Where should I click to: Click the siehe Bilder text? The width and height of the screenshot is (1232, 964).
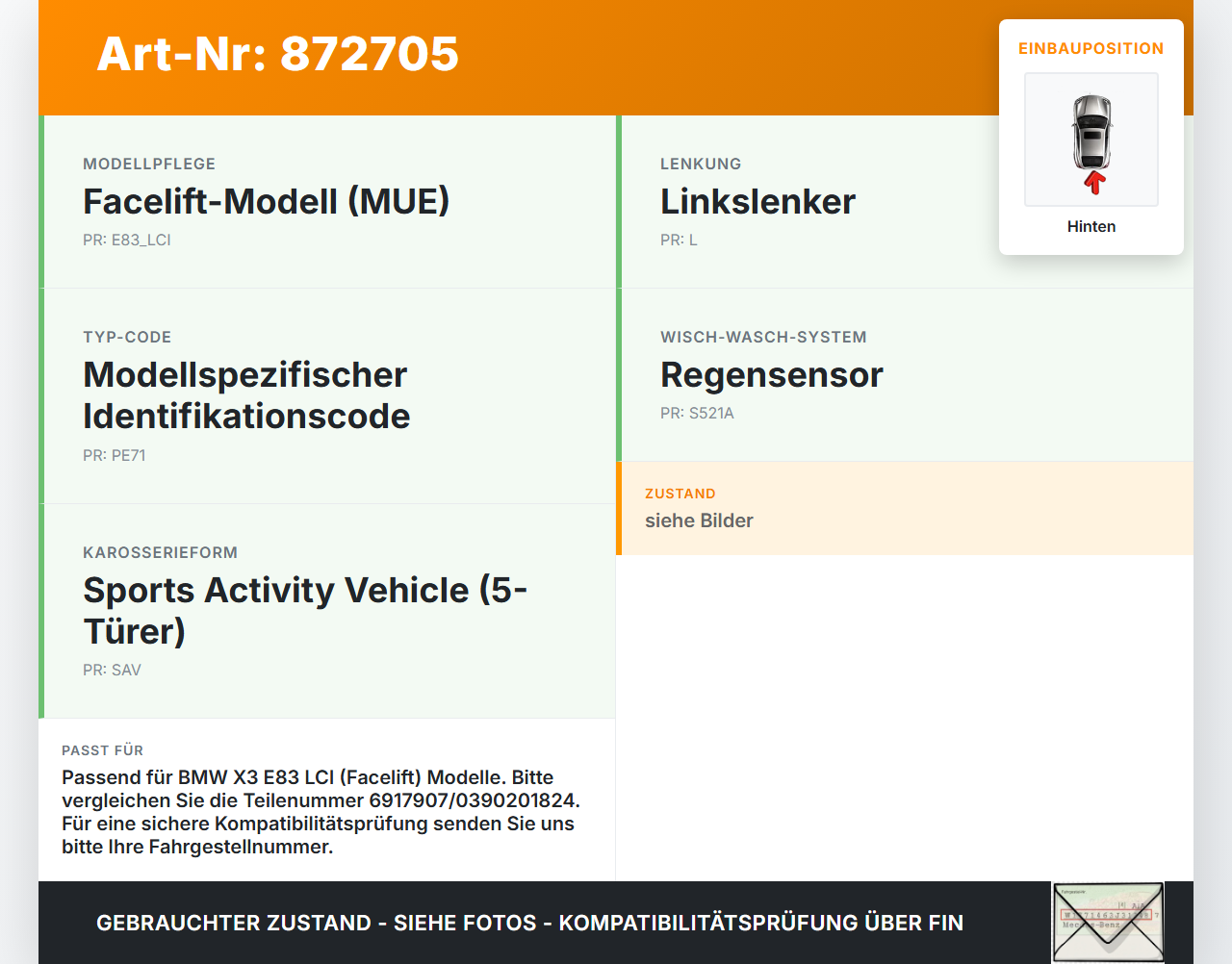click(699, 520)
